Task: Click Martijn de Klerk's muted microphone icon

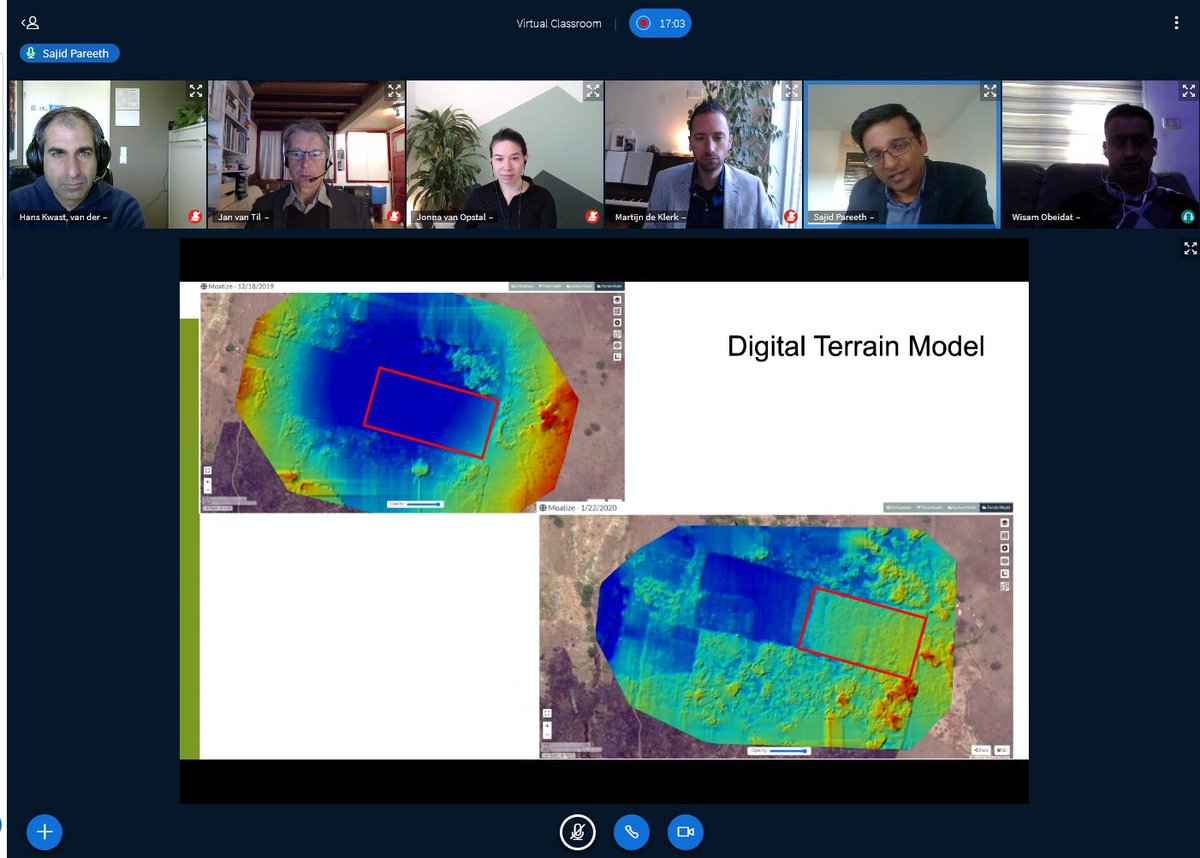Action: (x=791, y=216)
